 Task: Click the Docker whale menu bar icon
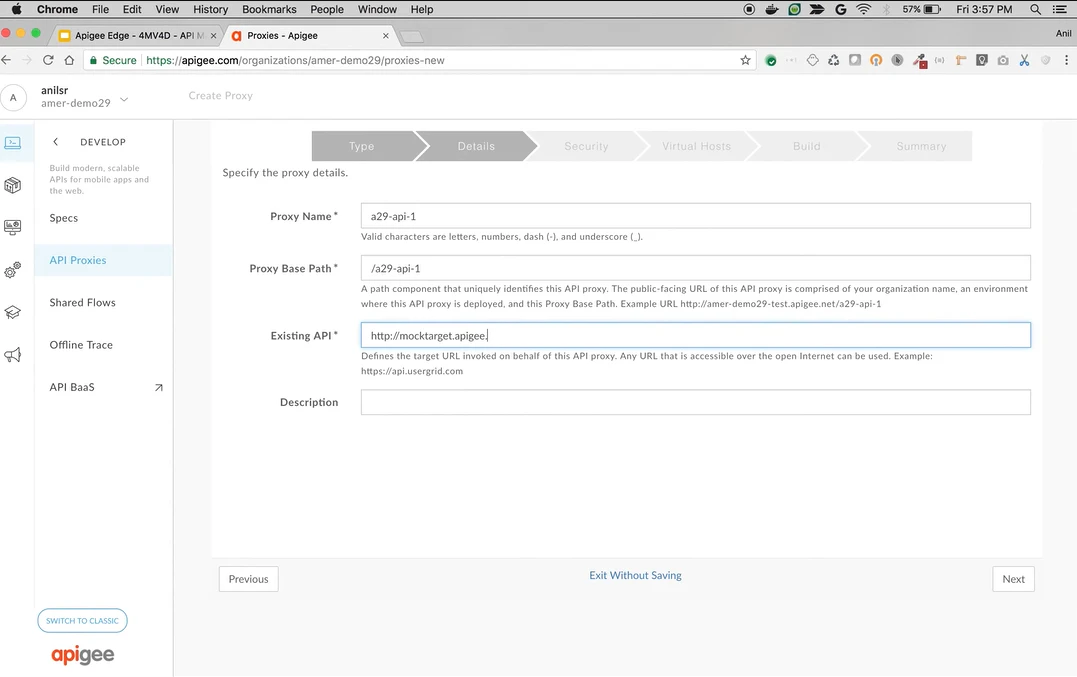(x=772, y=10)
